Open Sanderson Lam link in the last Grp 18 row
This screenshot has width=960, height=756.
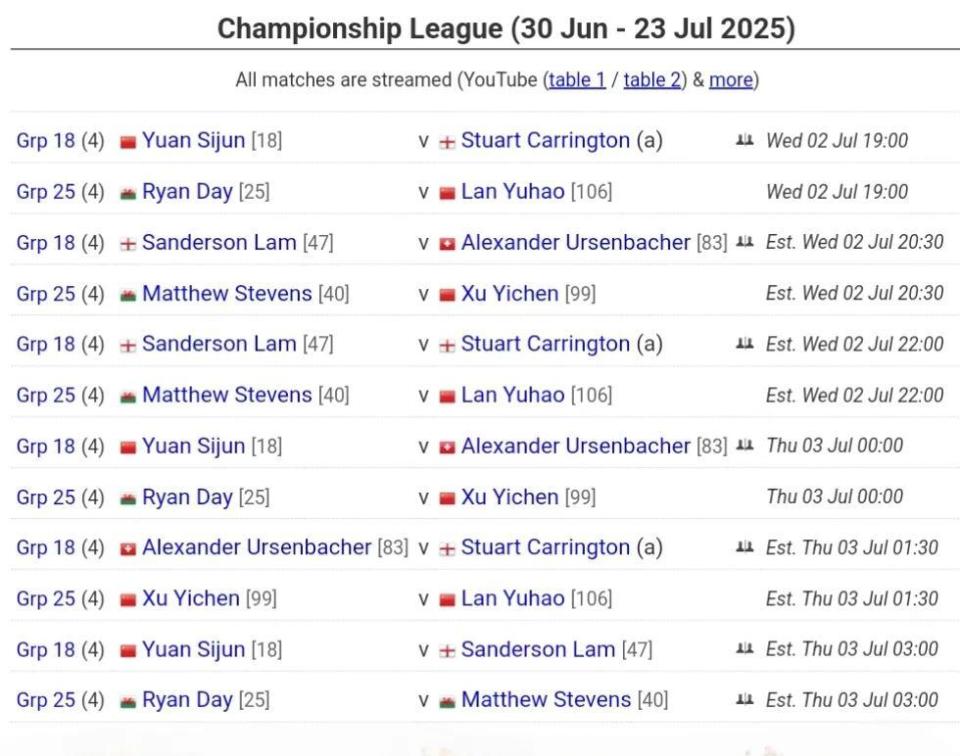[x=538, y=649]
